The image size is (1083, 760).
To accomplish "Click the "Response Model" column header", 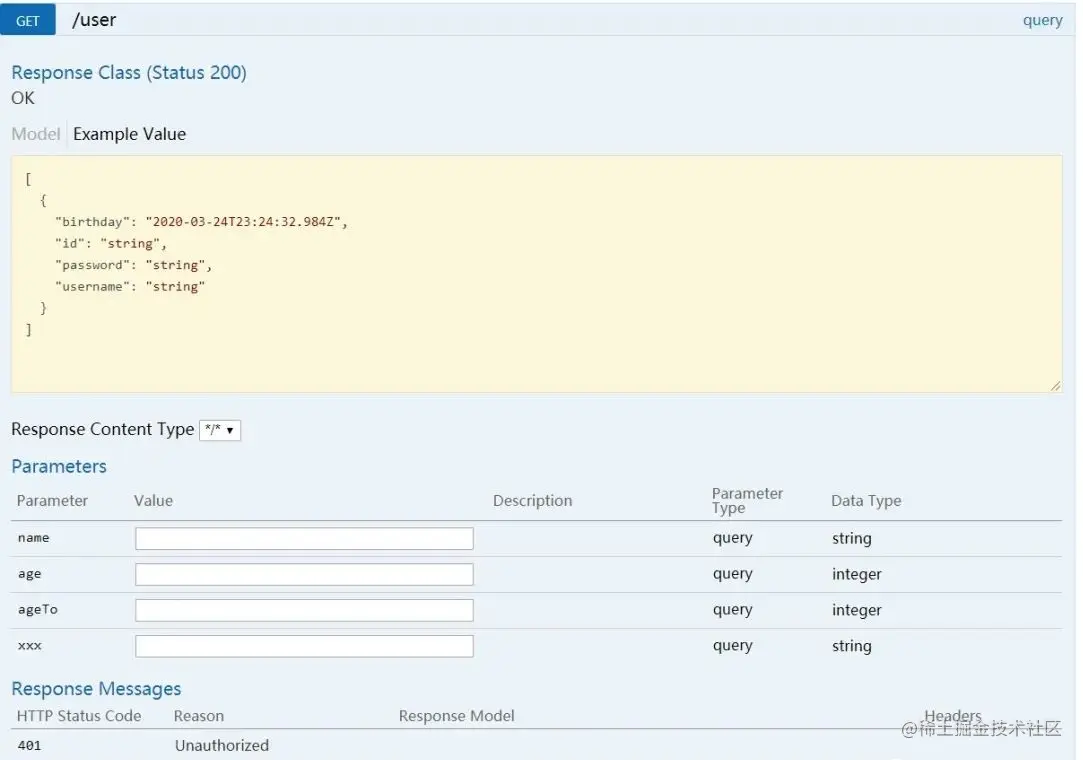I will (457, 716).
